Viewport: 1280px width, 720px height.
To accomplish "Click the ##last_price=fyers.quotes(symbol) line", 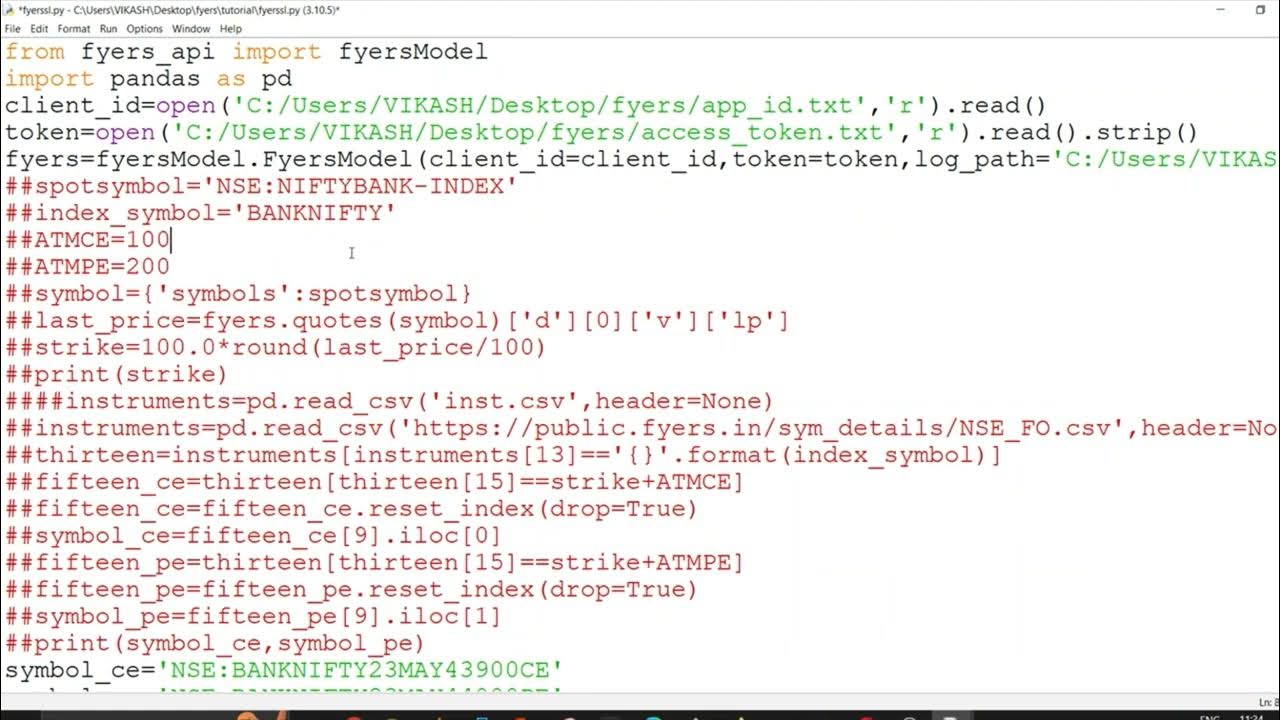I will [x=397, y=321].
